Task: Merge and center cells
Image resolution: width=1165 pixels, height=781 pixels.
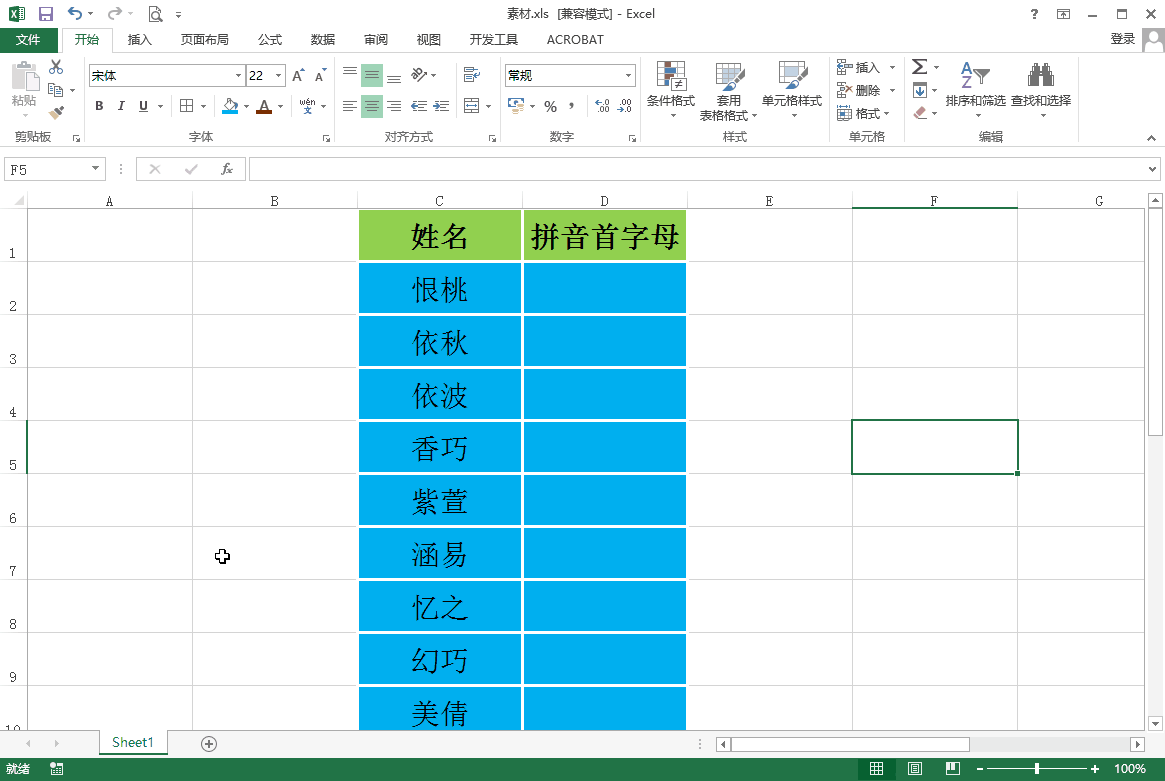Action: point(472,106)
